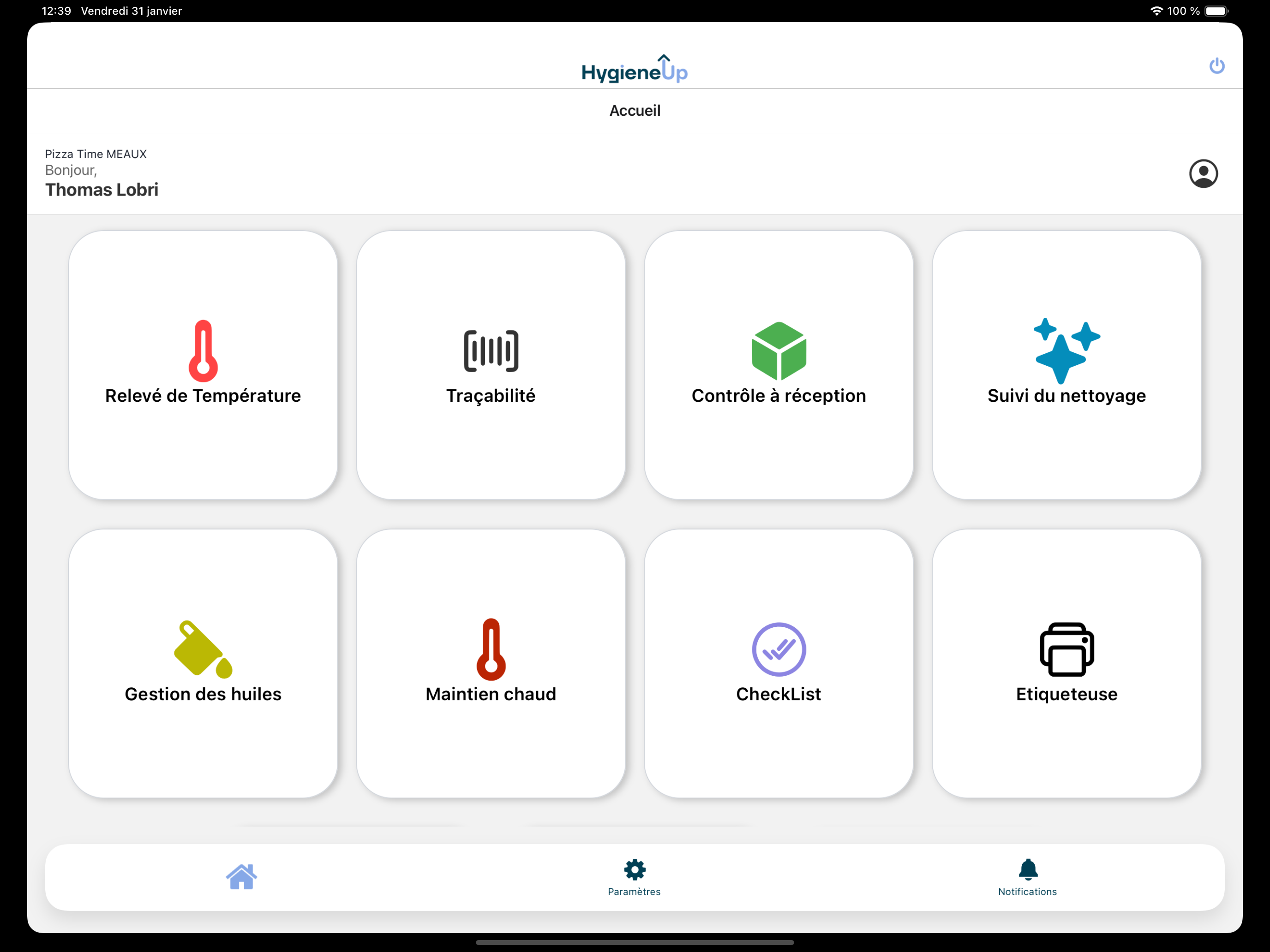Click the Contrôle à réception label

tap(779, 396)
